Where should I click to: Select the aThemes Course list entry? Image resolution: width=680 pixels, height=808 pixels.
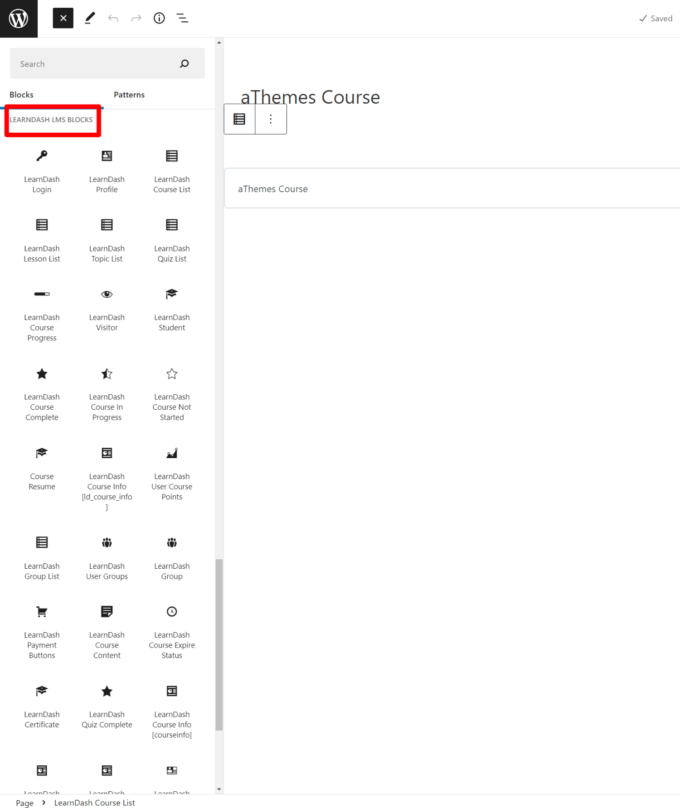click(452, 189)
